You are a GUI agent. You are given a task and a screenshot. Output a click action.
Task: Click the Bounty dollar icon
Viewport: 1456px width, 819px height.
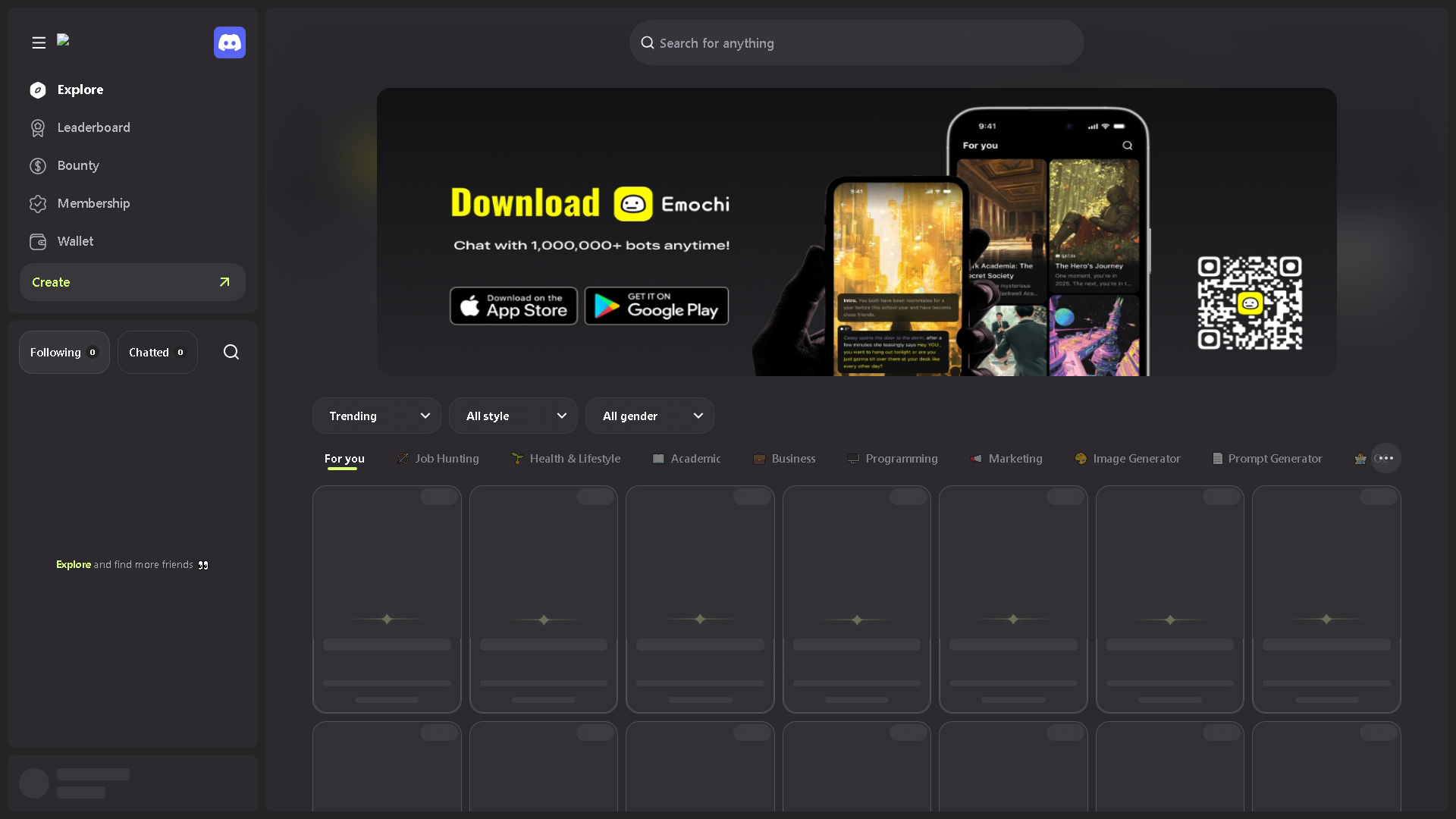click(x=37, y=166)
